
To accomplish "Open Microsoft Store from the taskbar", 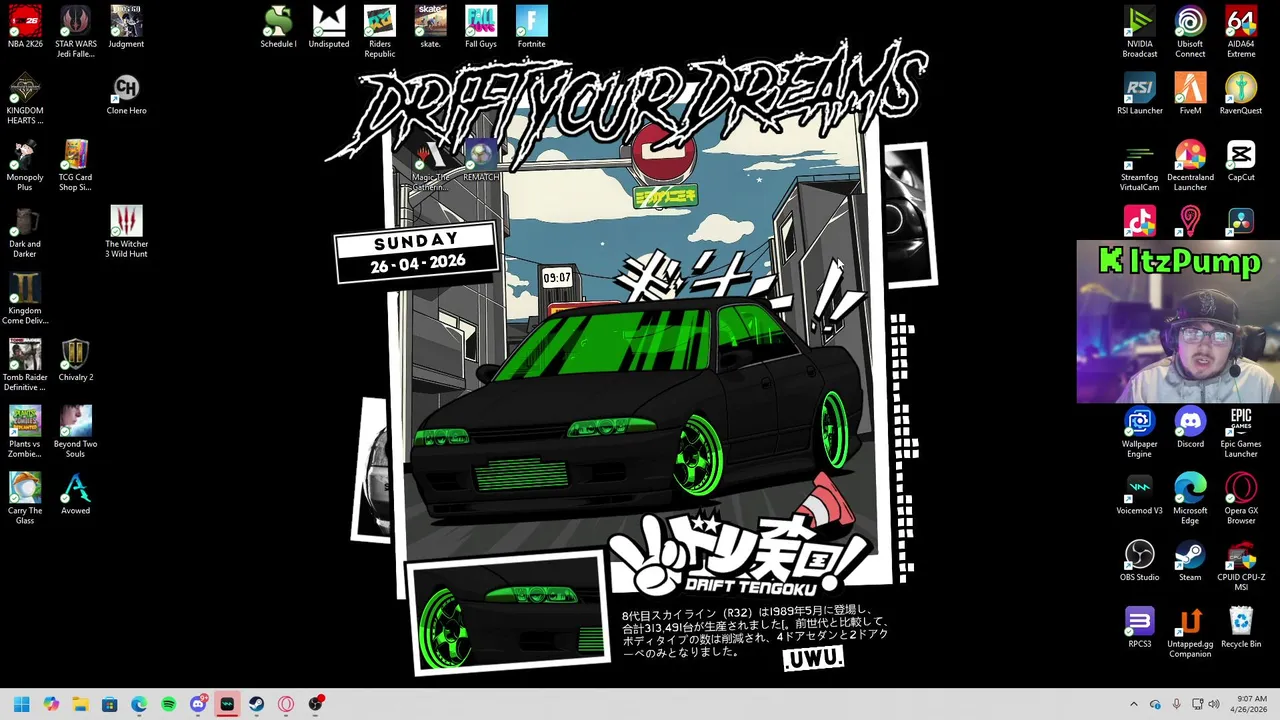I will click(110, 704).
